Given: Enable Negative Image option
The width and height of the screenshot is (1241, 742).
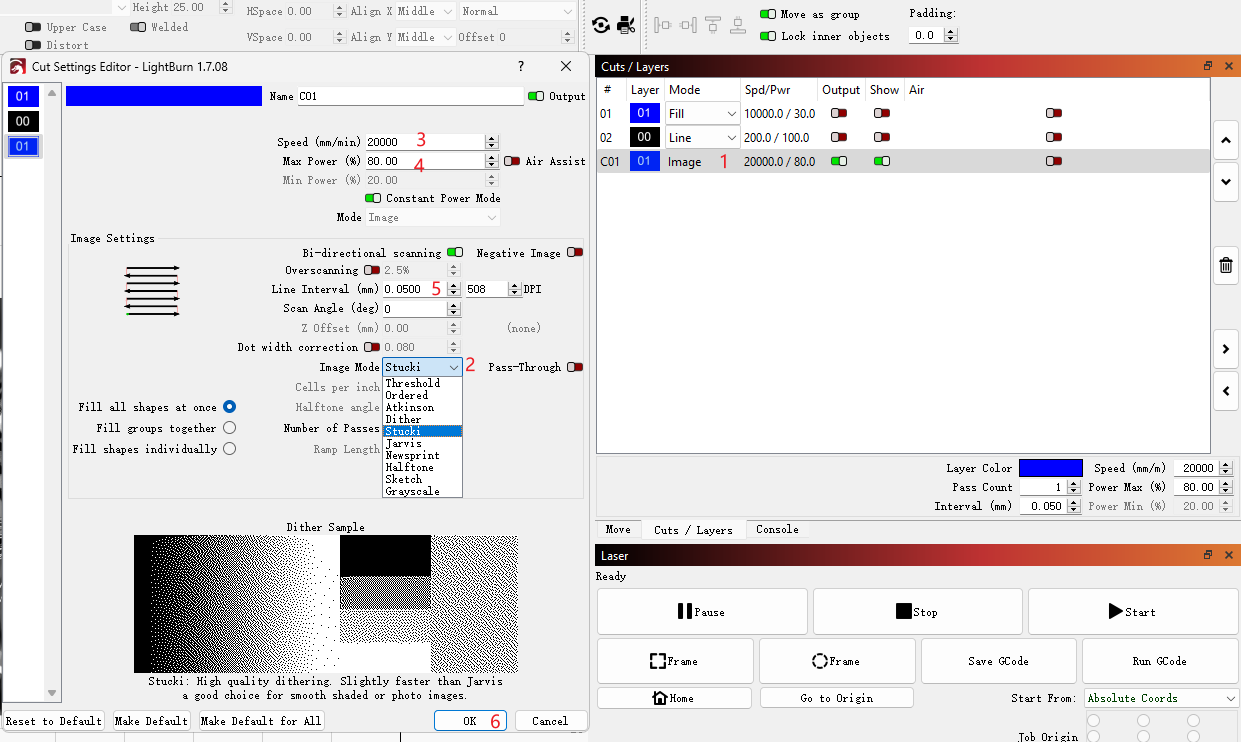Looking at the screenshot, I should (574, 252).
